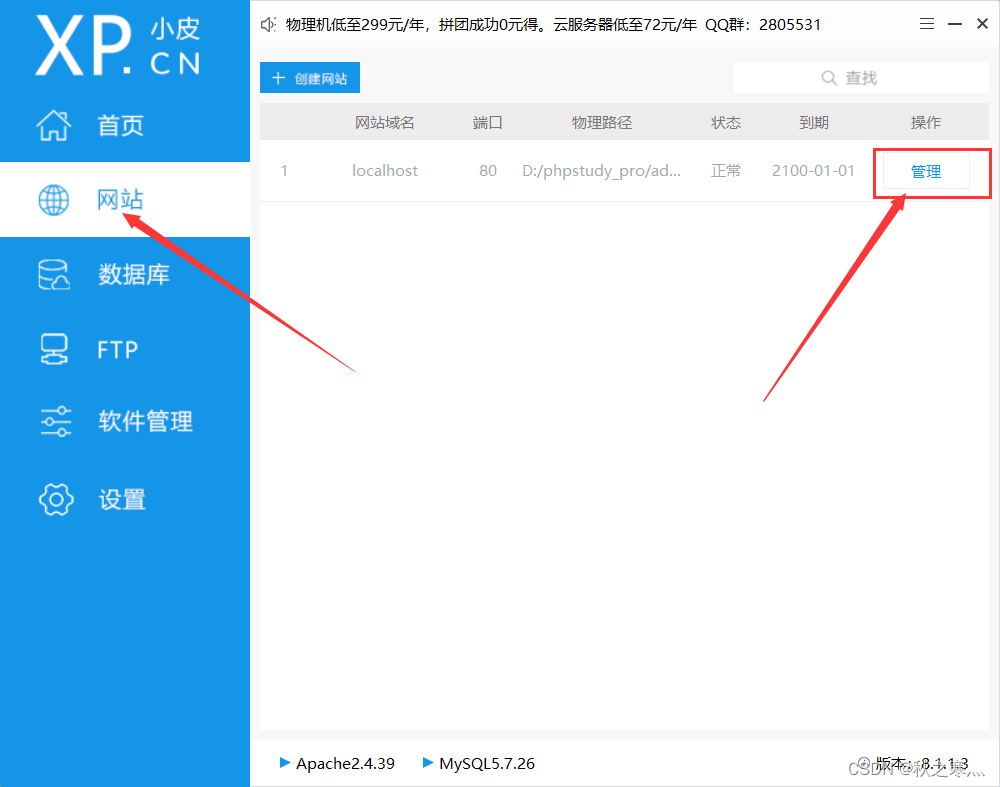Switch to the 网站 section

coord(120,199)
